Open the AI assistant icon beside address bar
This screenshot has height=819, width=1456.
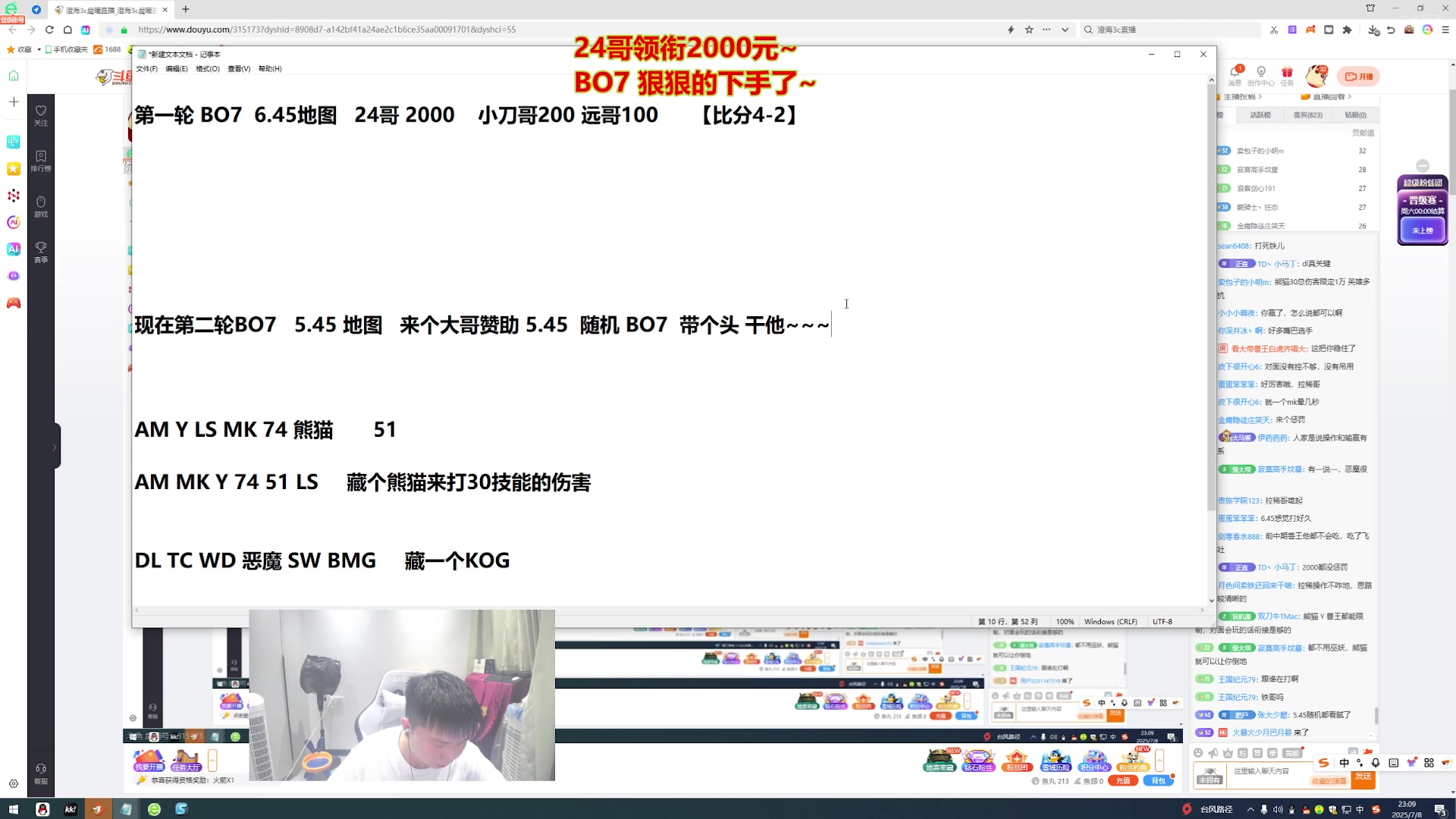tap(85, 30)
